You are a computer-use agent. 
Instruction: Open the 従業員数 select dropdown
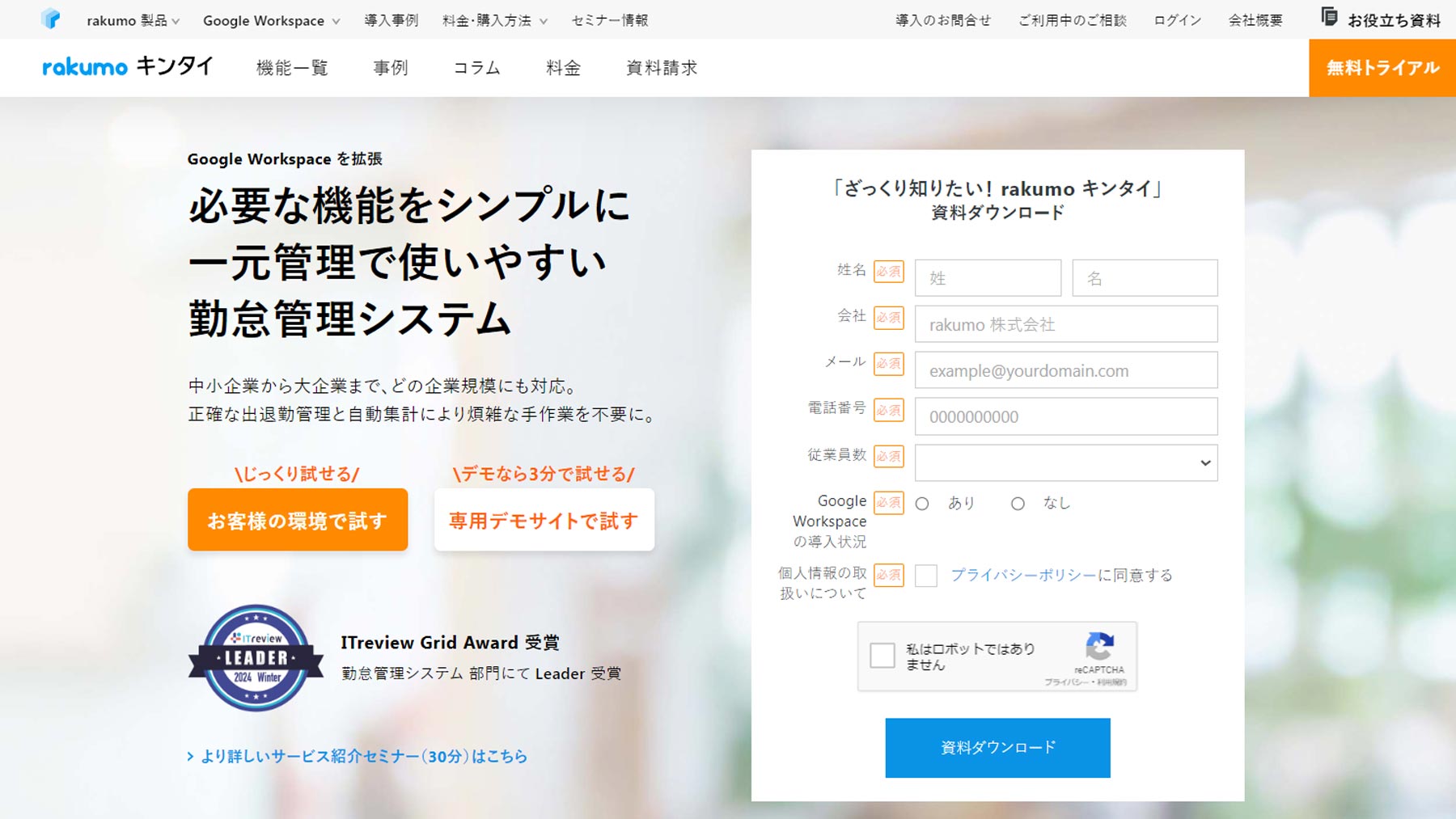1066,462
